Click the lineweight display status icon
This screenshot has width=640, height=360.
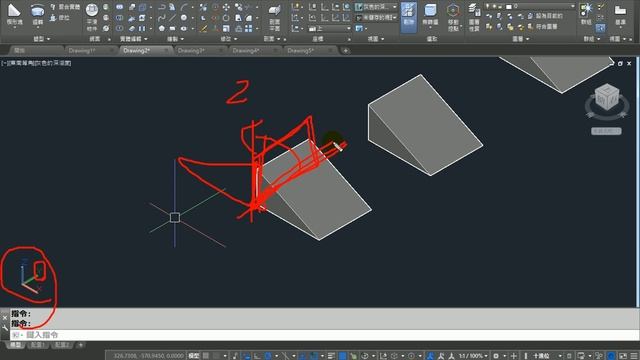tap(331, 356)
